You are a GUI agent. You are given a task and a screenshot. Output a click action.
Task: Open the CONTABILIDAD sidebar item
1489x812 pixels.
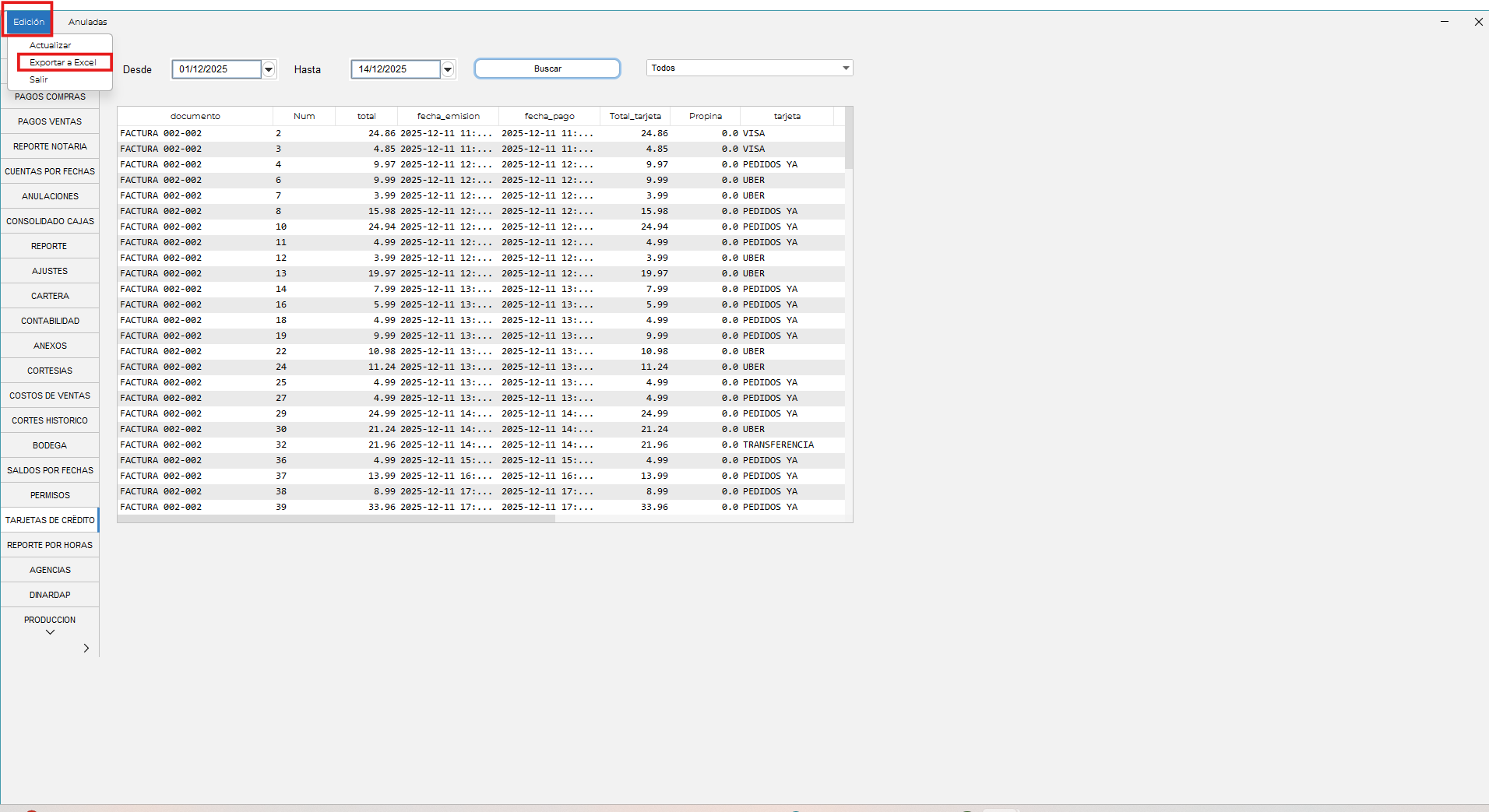tap(50, 321)
